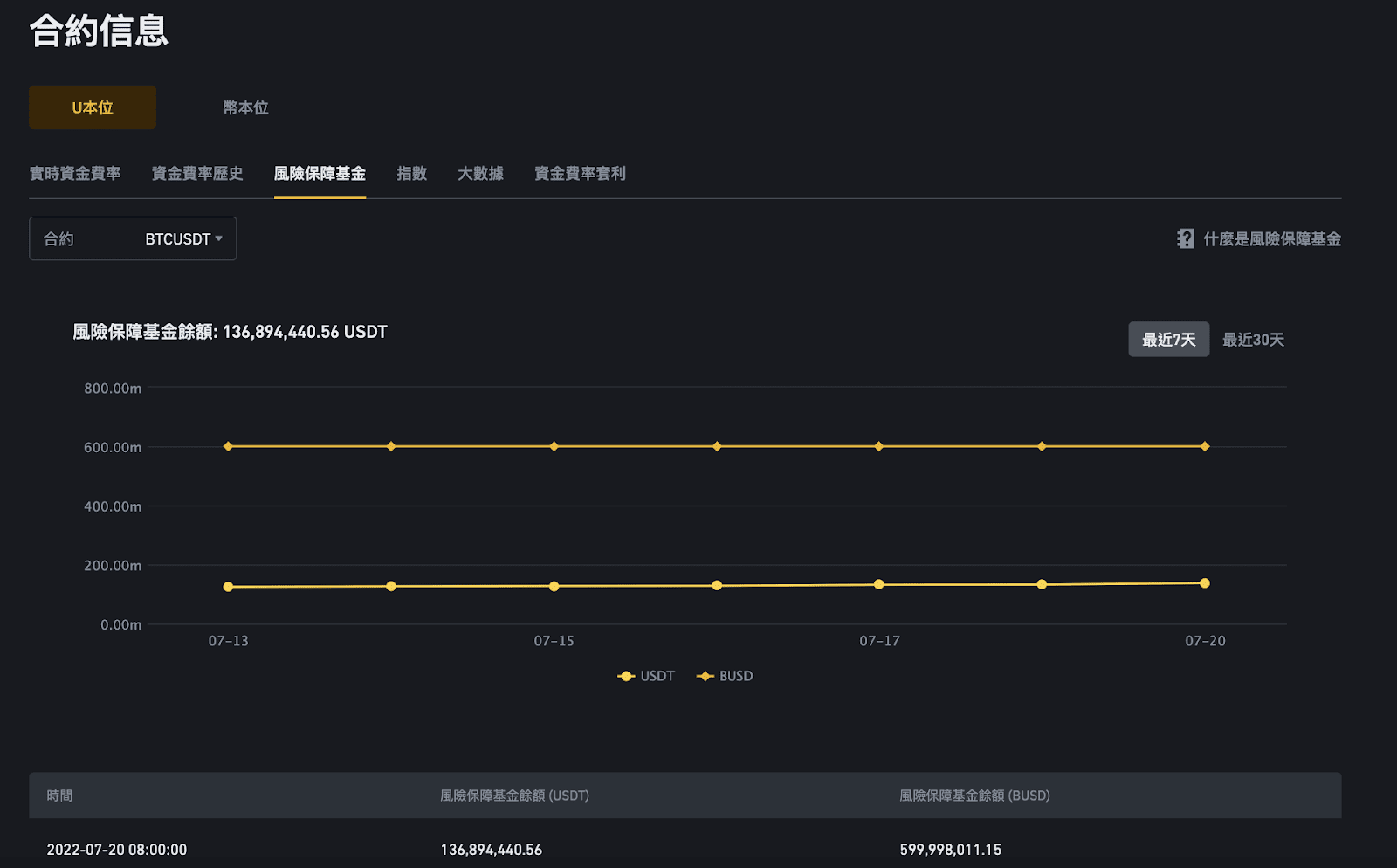Toggle the USDT series in chart legend
1397x868 pixels.
tap(646, 676)
